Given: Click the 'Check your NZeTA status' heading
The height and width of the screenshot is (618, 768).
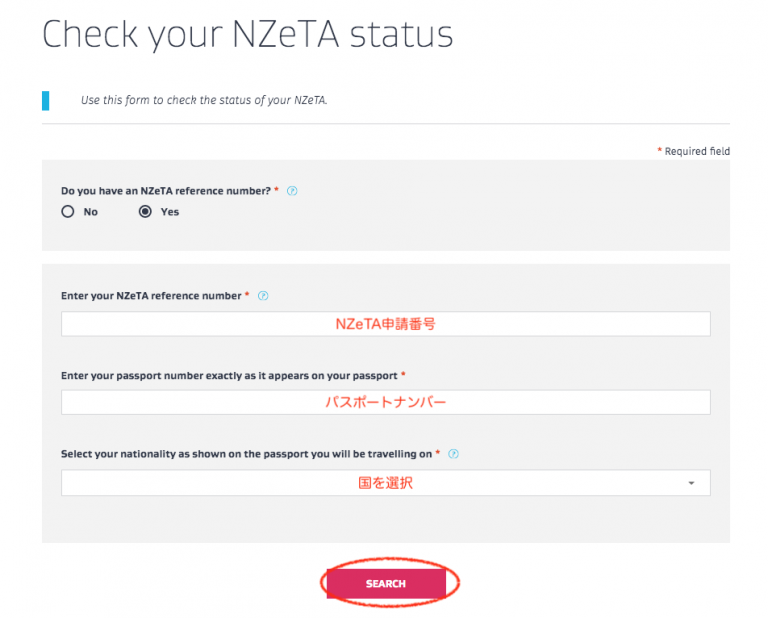Looking at the screenshot, I should pyautogui.click(x=247, y=35).
